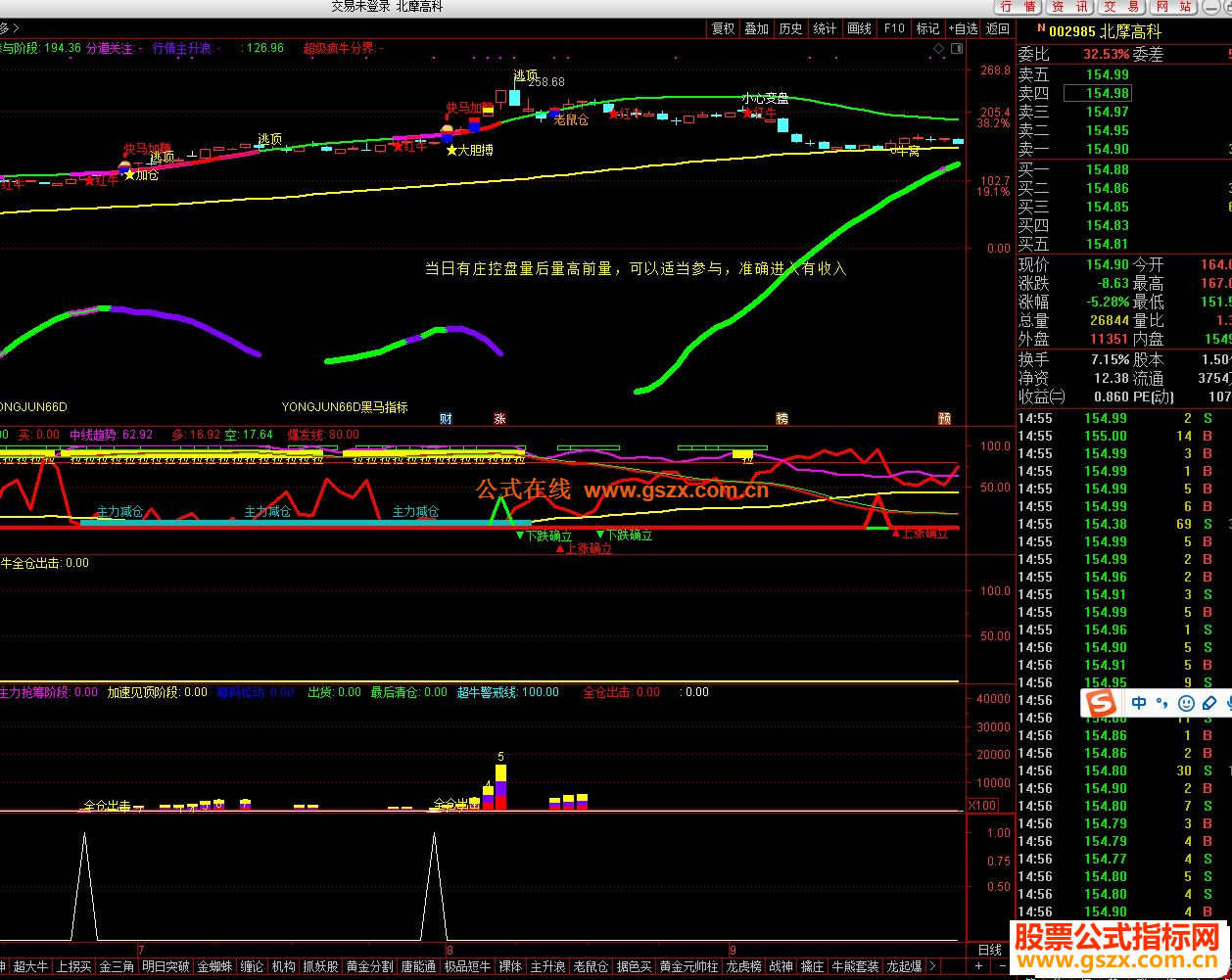Select the 缠论 indicator tab

(x=253, y=966)
